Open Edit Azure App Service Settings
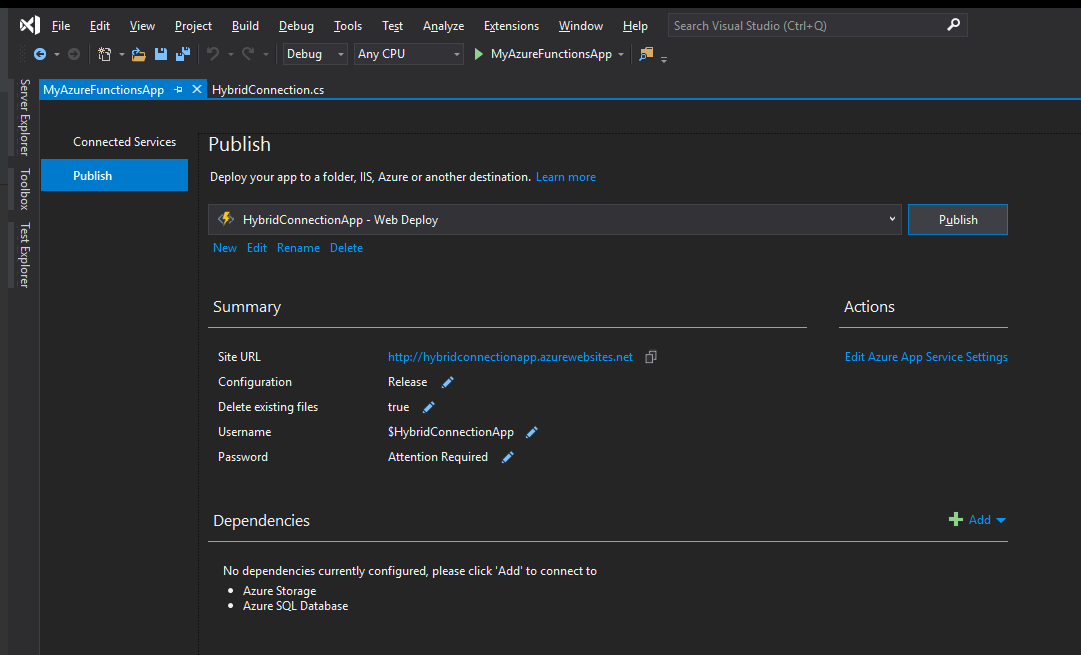1081x655 pixels. pos(926,356)
